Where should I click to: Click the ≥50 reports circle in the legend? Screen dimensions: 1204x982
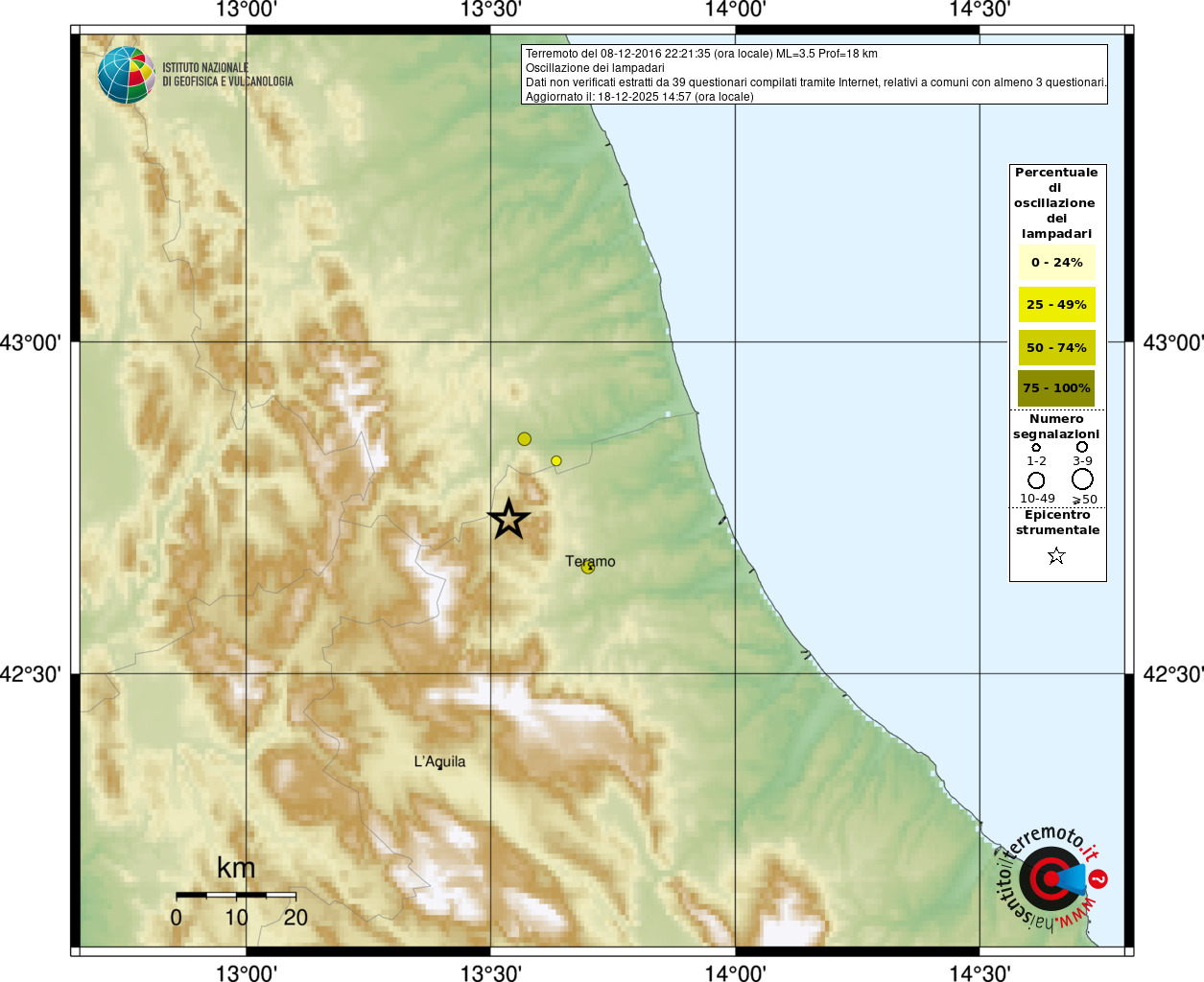point(1082,479)
